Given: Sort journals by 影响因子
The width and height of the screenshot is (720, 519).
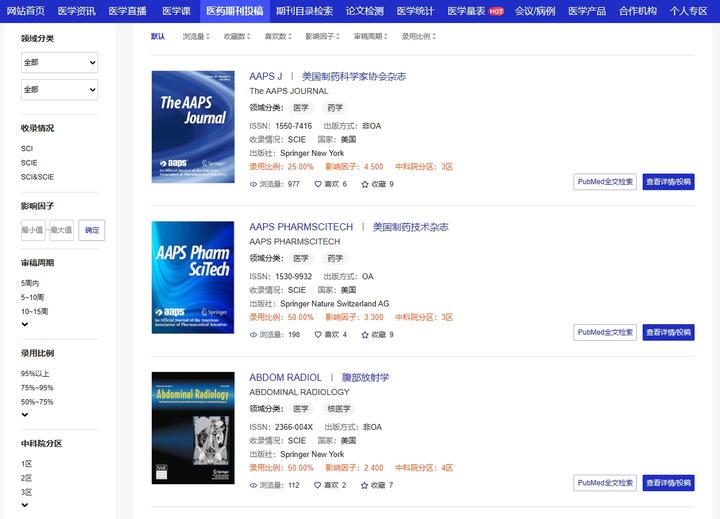Looking at the screenshot, I should (322, 36).
